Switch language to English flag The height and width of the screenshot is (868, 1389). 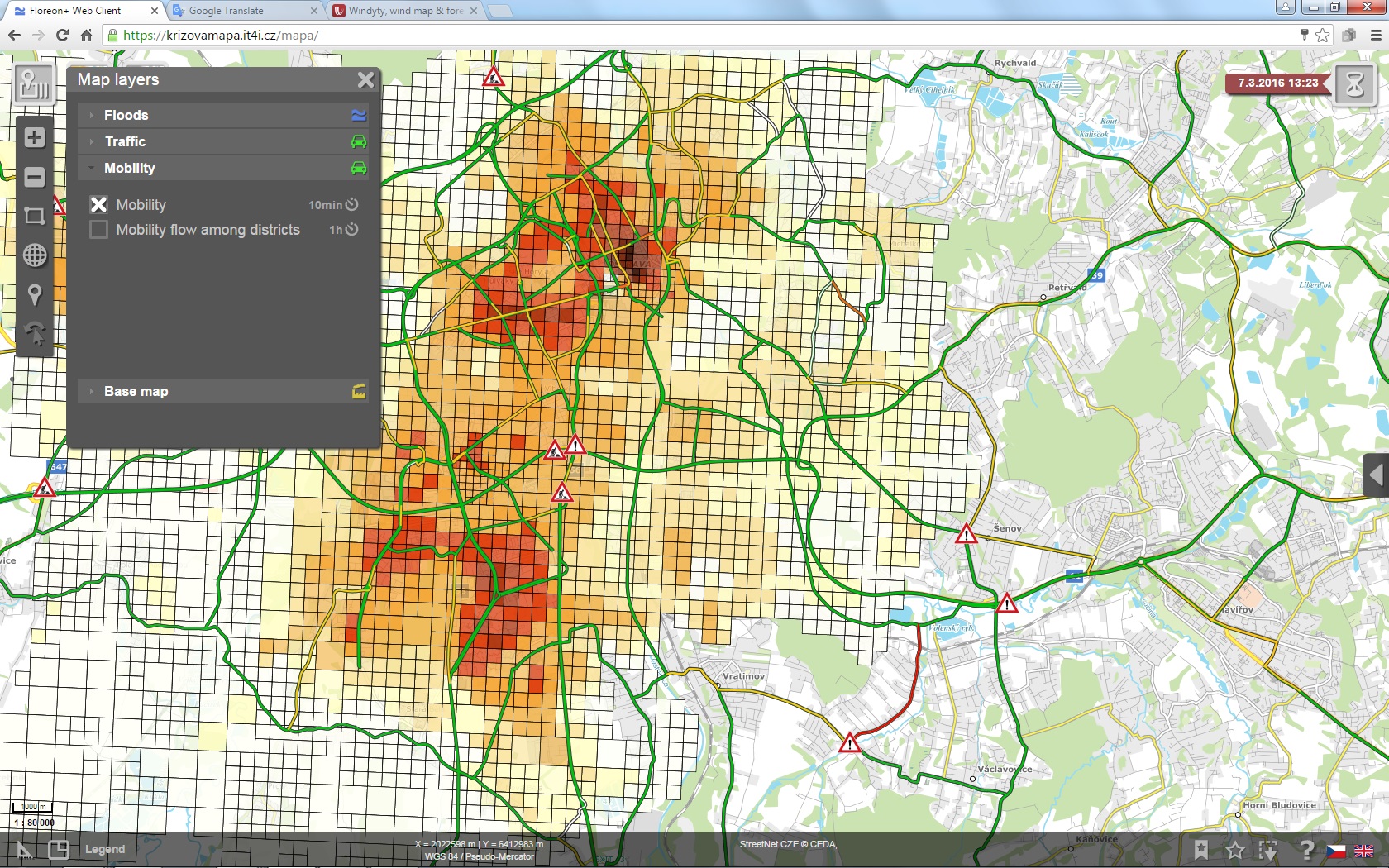coord(1364,851)
